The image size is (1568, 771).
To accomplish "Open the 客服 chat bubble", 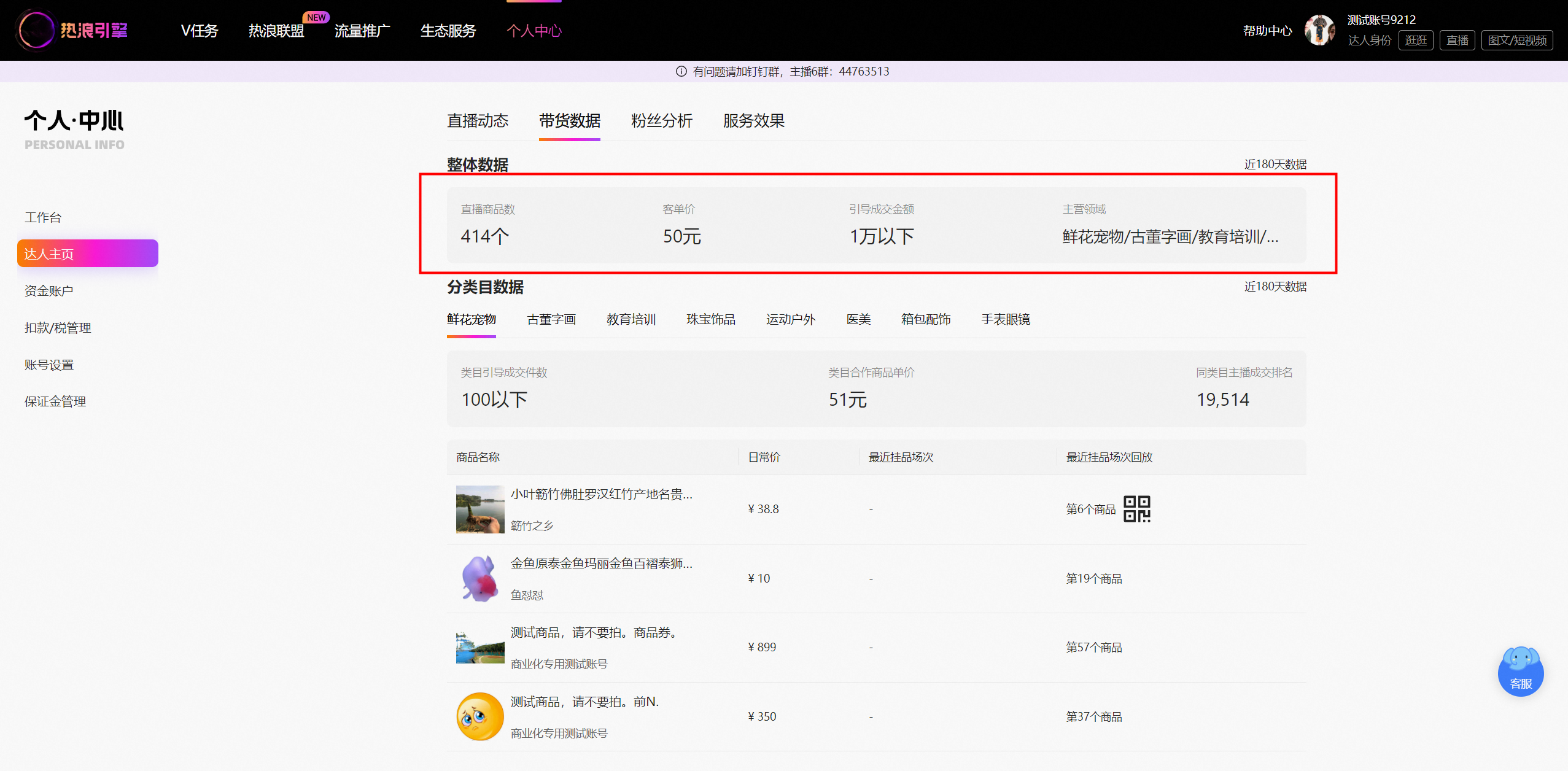I will [1520, 672].
